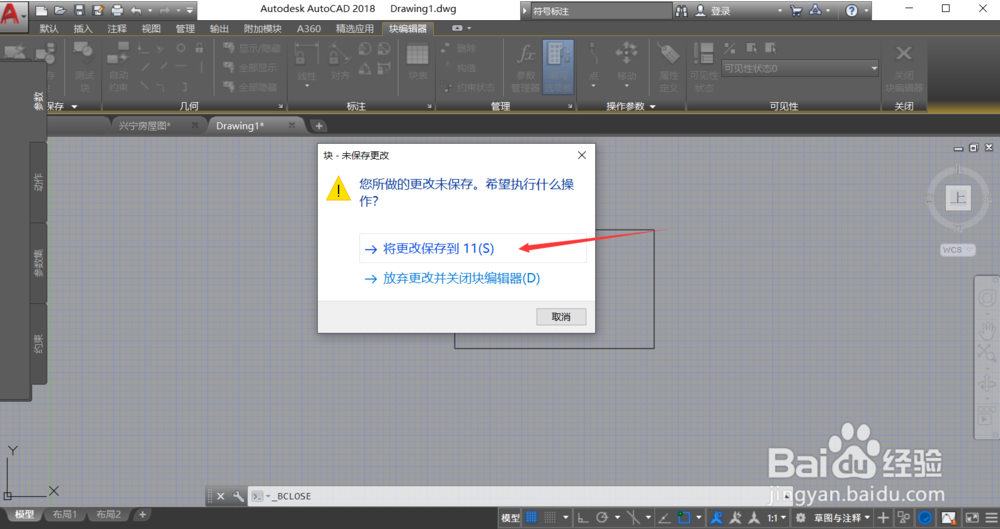Open the 1:1 annotation scale dropdown

(776, 518)
